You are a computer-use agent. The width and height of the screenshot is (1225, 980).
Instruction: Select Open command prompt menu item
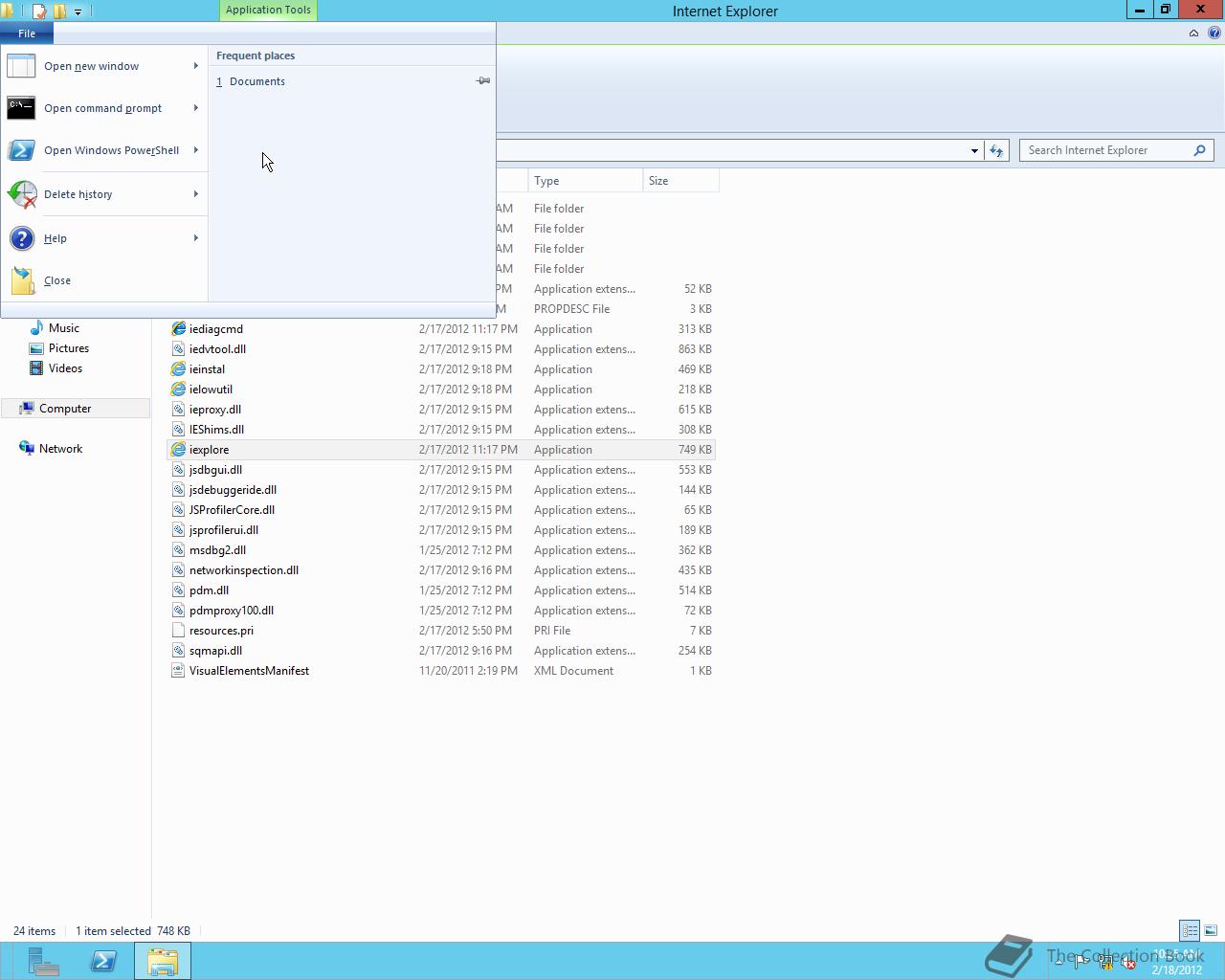pos(104,108)
